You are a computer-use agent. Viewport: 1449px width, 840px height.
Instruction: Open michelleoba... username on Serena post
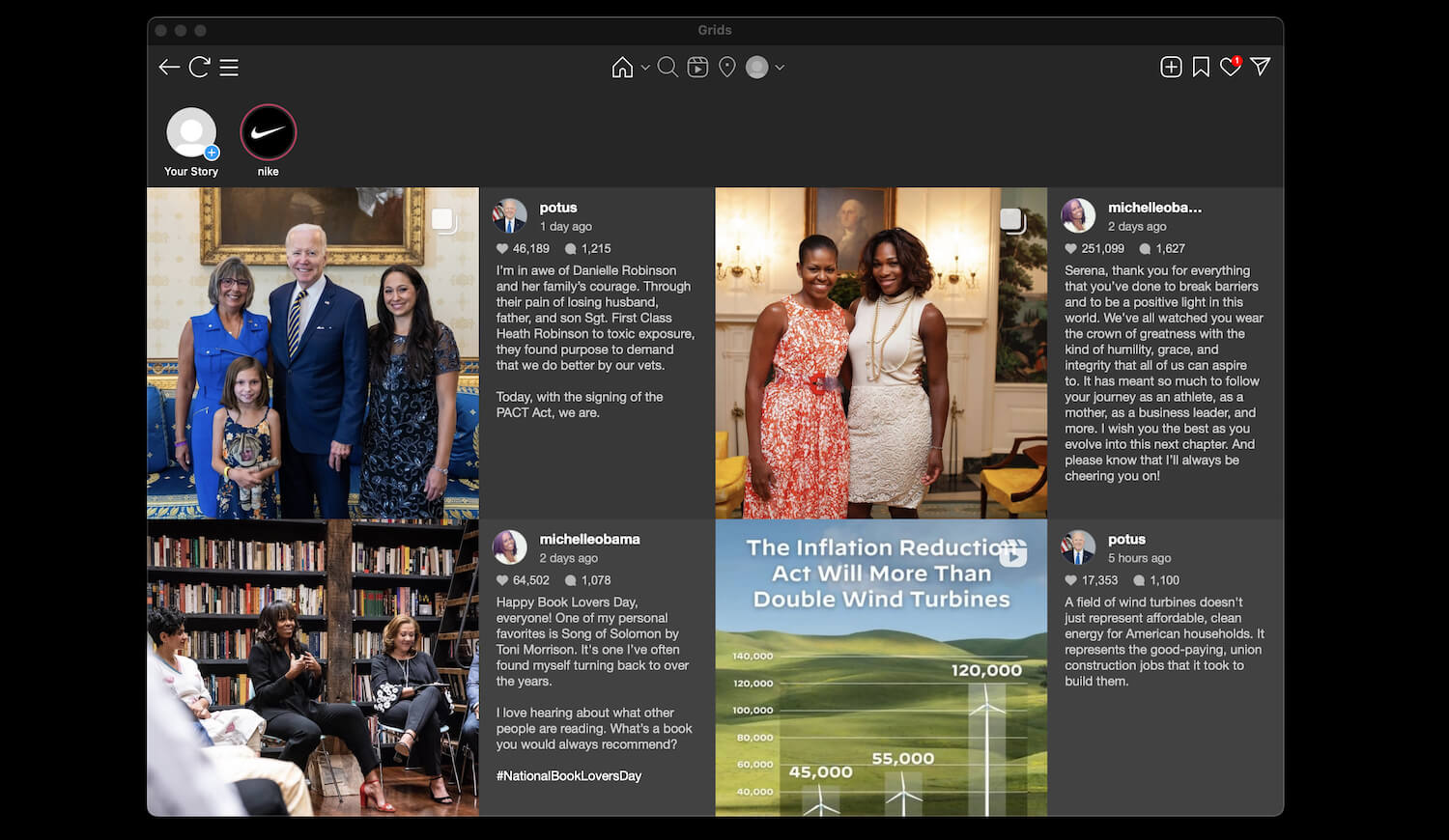pos(1154,208)
